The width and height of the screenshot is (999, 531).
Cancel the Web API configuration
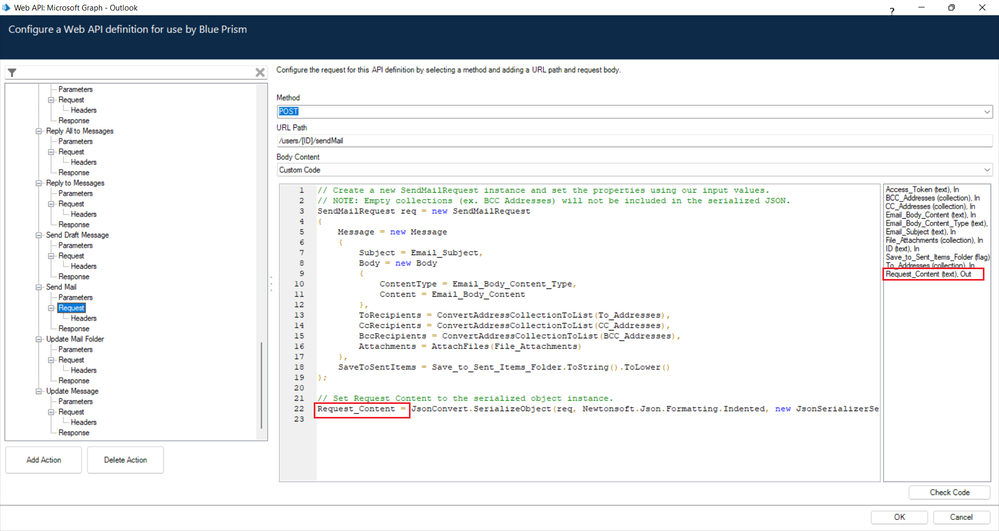[x=961, y=518]
